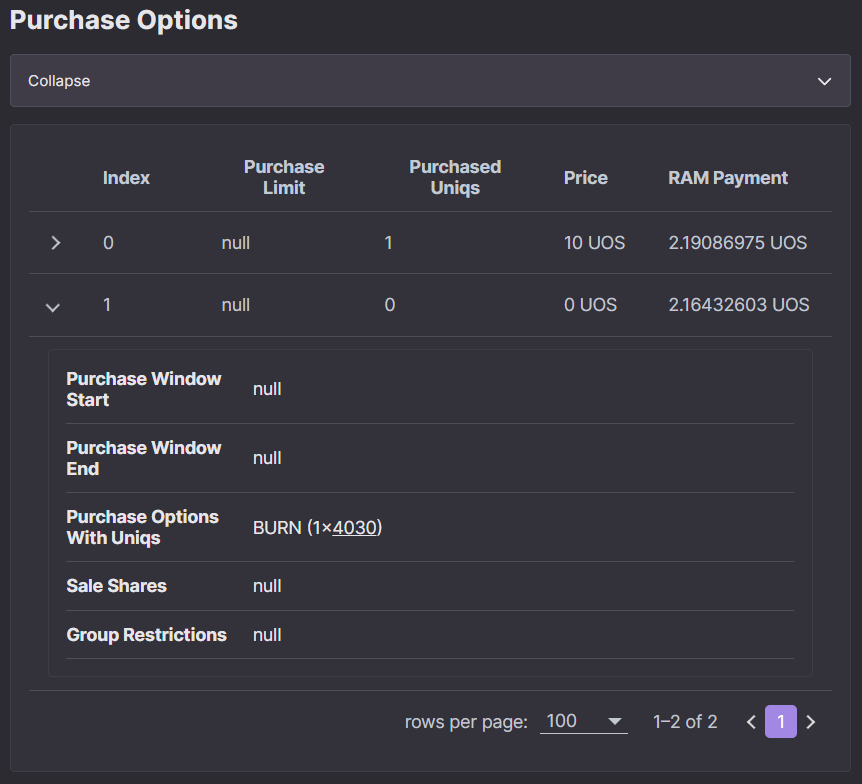The height and width of the screenshot is (784, 862).
Task: Click the Price column header
Action: click(585, 178)
